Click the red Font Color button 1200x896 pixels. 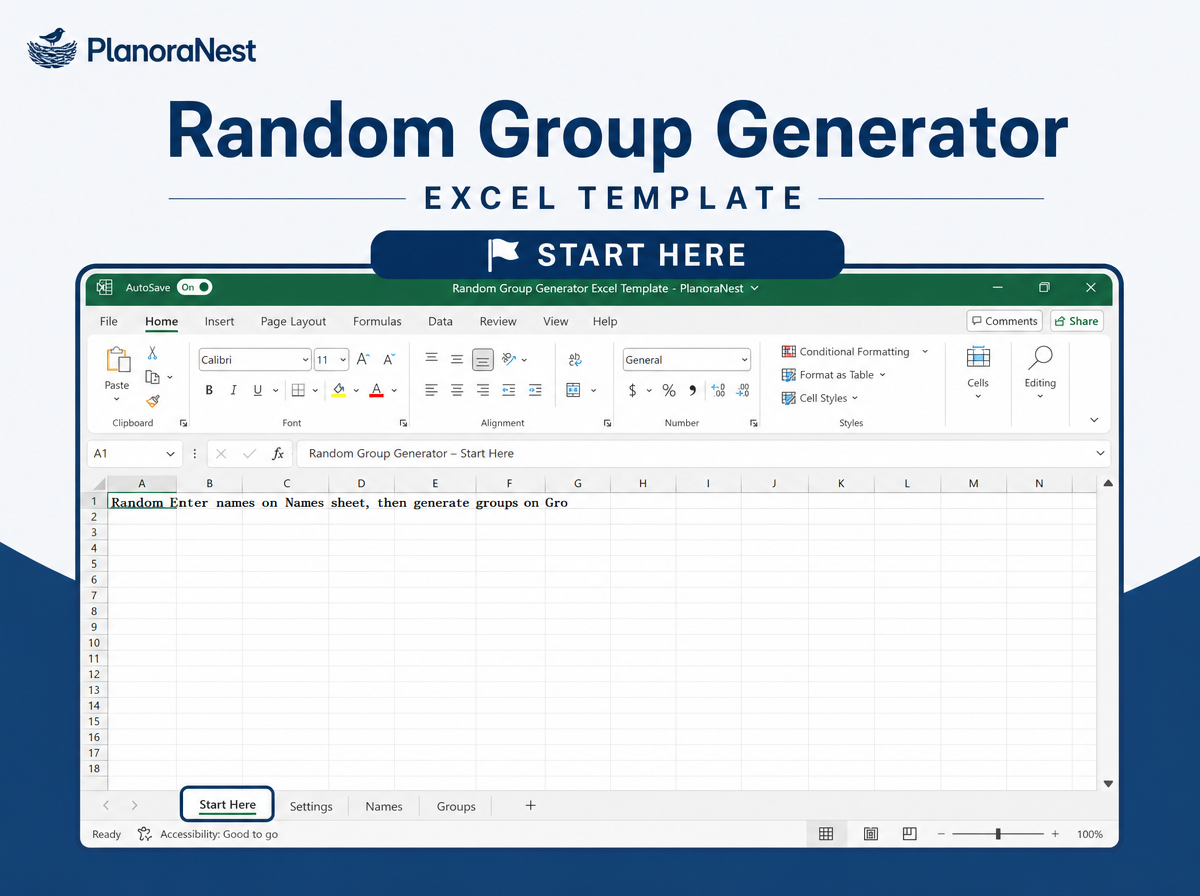click(x=377, y=390)
